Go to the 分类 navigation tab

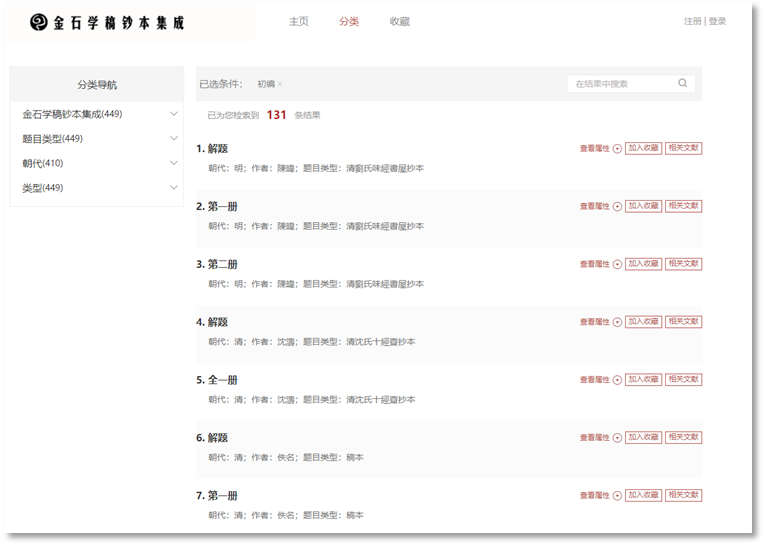(349, 22)
